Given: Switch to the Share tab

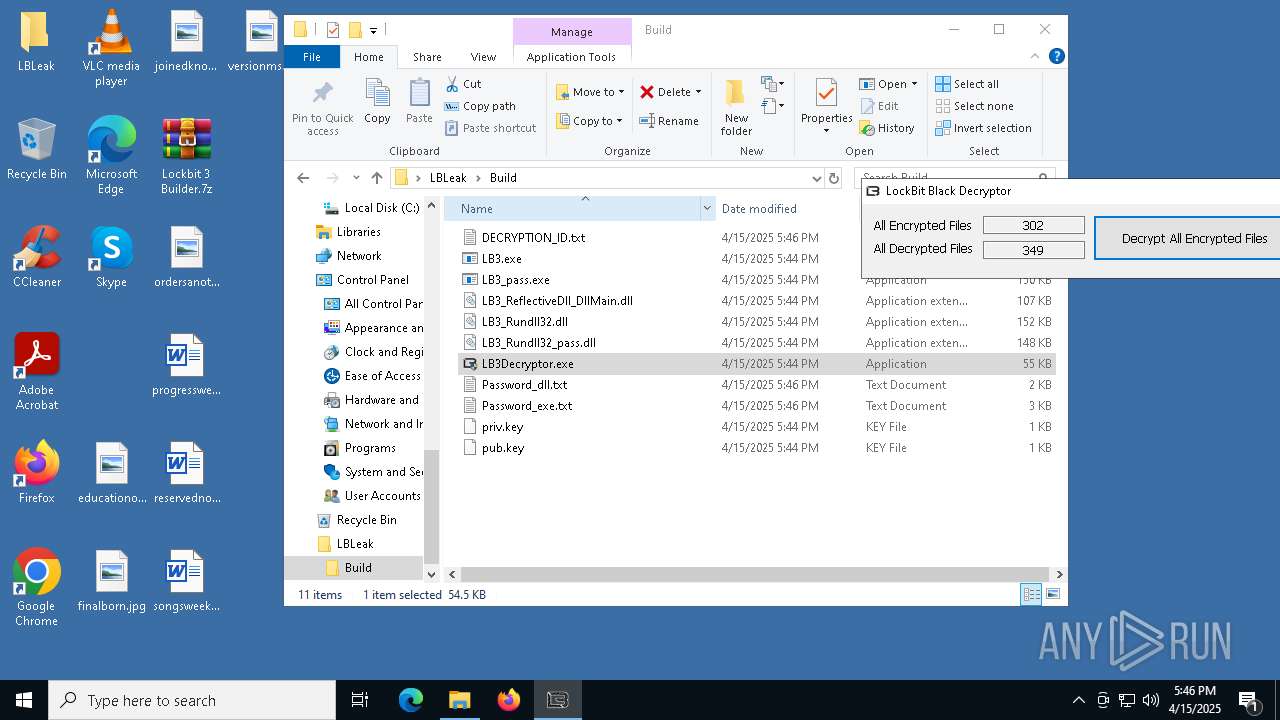Looking at the screenshot, I should 427,57.
